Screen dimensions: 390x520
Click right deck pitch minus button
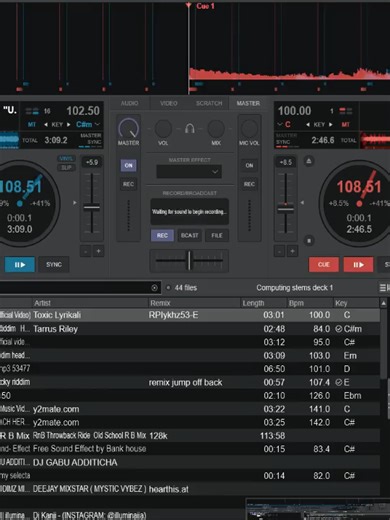click(x=279, y=251)
